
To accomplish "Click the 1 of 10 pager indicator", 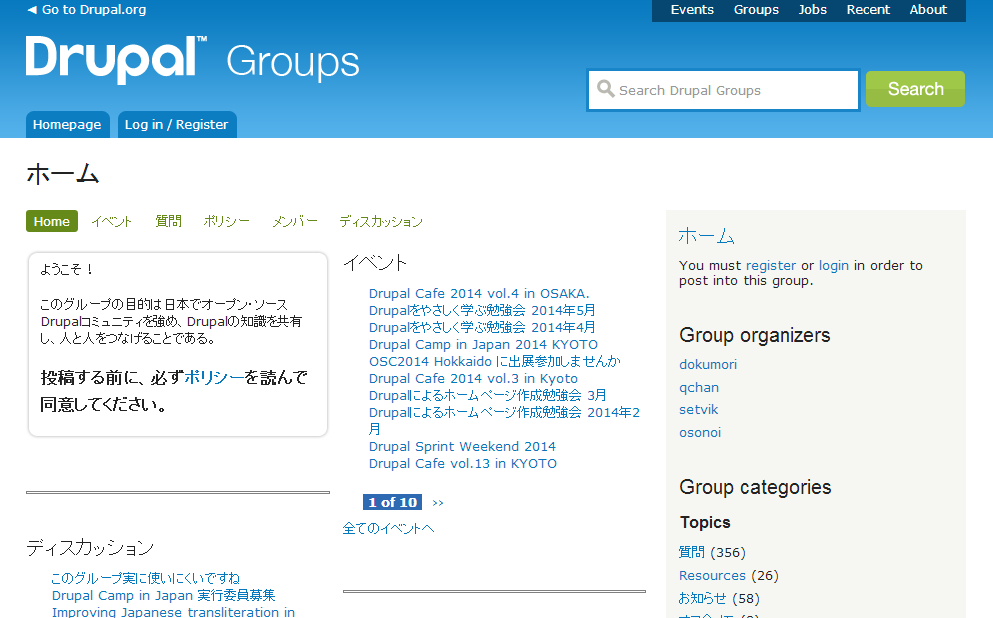I will 392,502.
